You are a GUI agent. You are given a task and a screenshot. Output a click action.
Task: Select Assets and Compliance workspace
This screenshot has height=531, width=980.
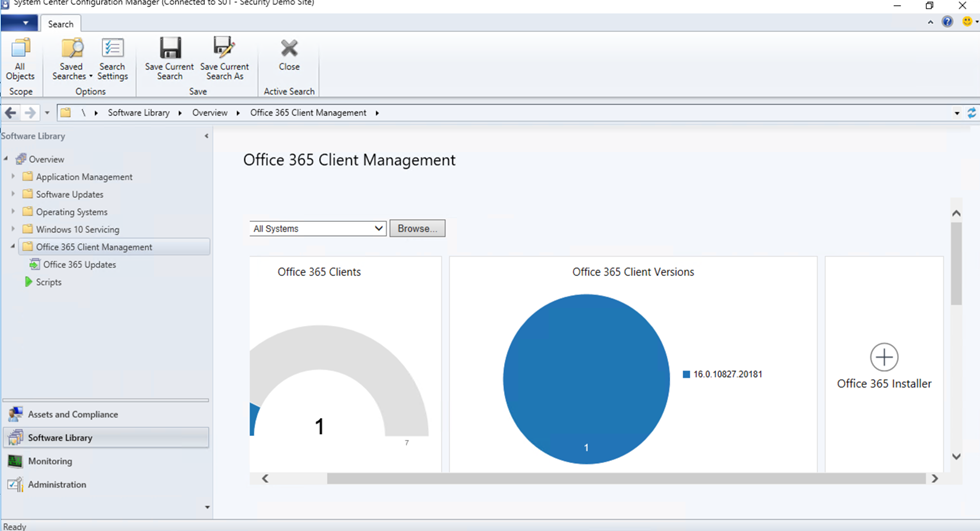[x=106, y=414]
